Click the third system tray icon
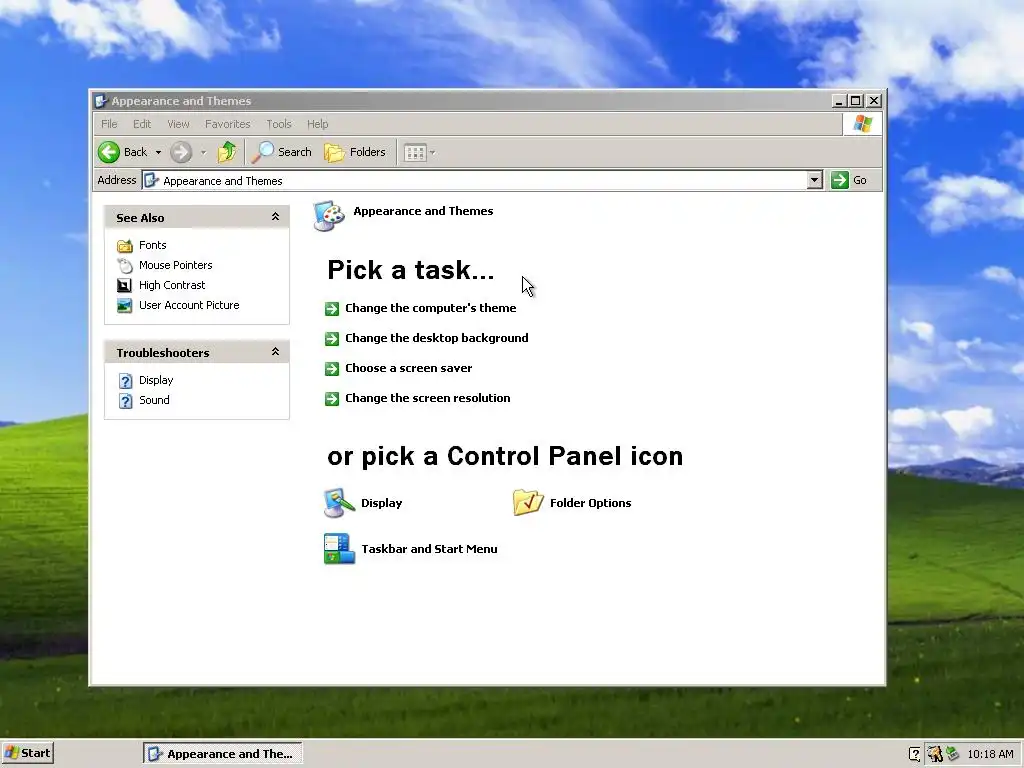Screen dimensions: 1024x768 pyautogui.click(x=952, y=754)
